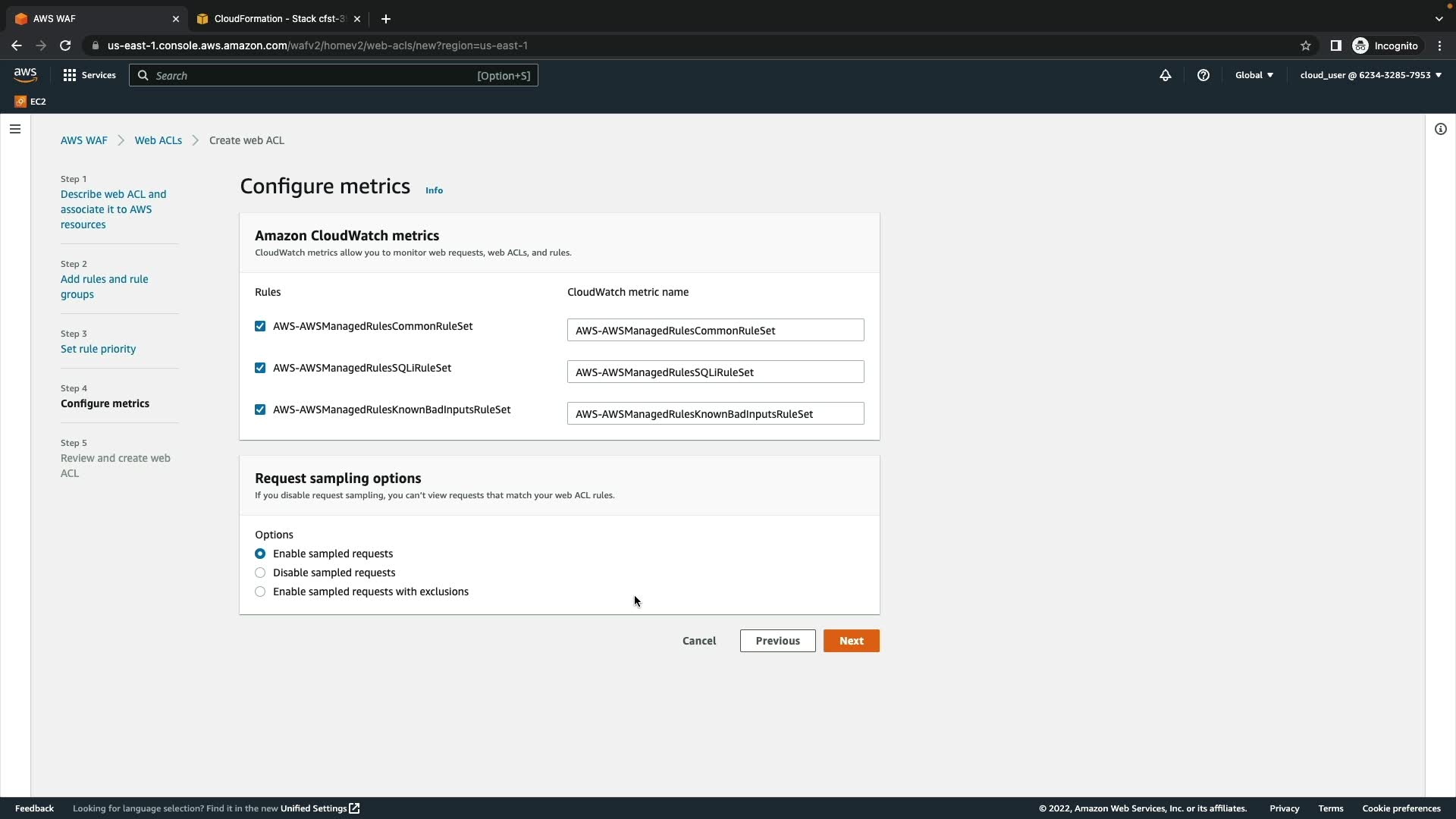
Task: Select Disable sampled requests option
Action: click(260, 573)
